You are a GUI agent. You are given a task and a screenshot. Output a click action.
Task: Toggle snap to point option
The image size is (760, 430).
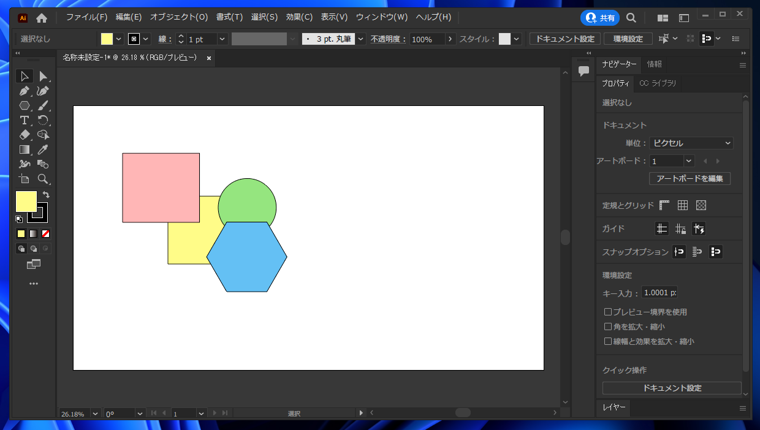(679, 252)
